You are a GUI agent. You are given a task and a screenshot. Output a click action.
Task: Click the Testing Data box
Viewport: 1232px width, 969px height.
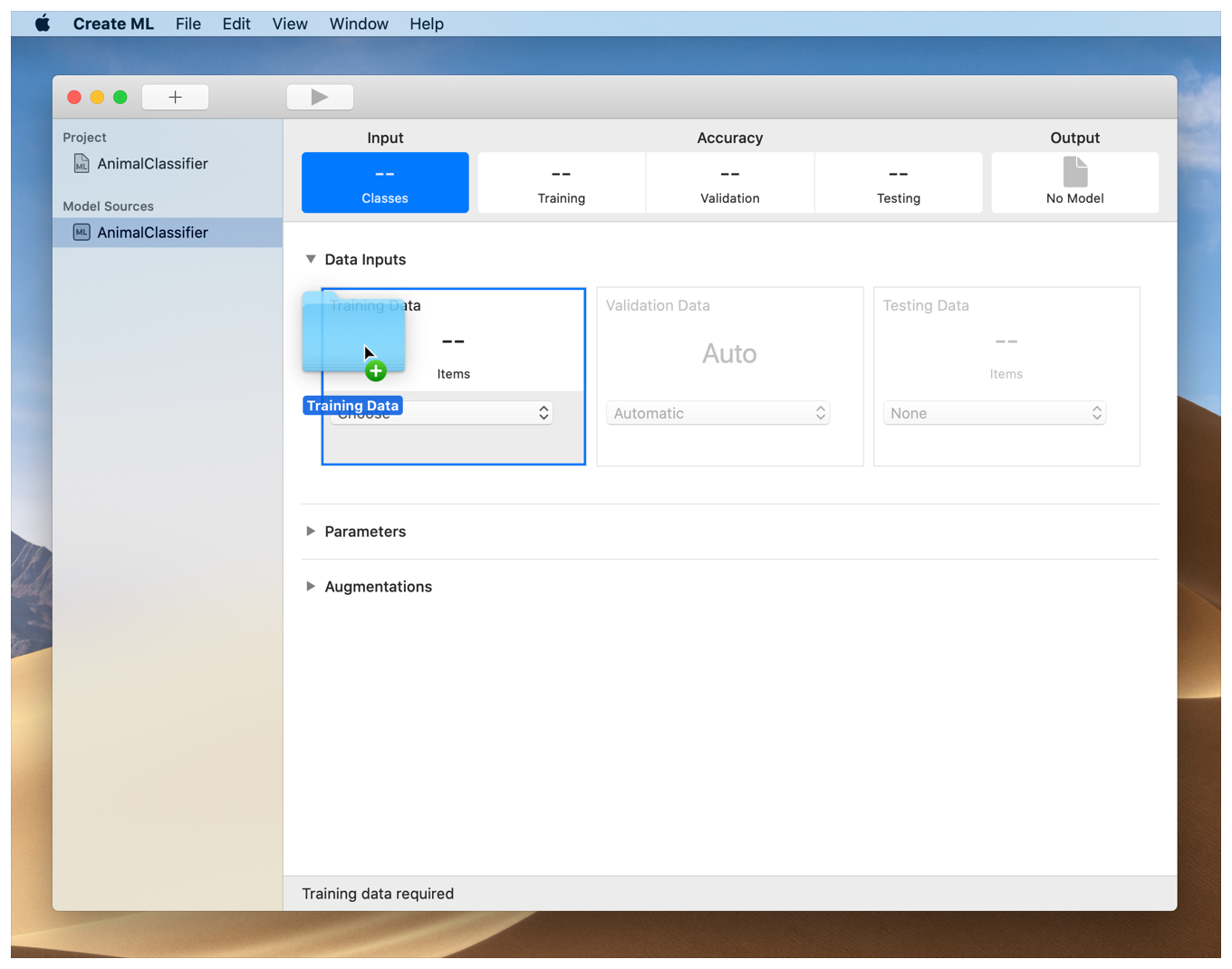pos(1006,377)
